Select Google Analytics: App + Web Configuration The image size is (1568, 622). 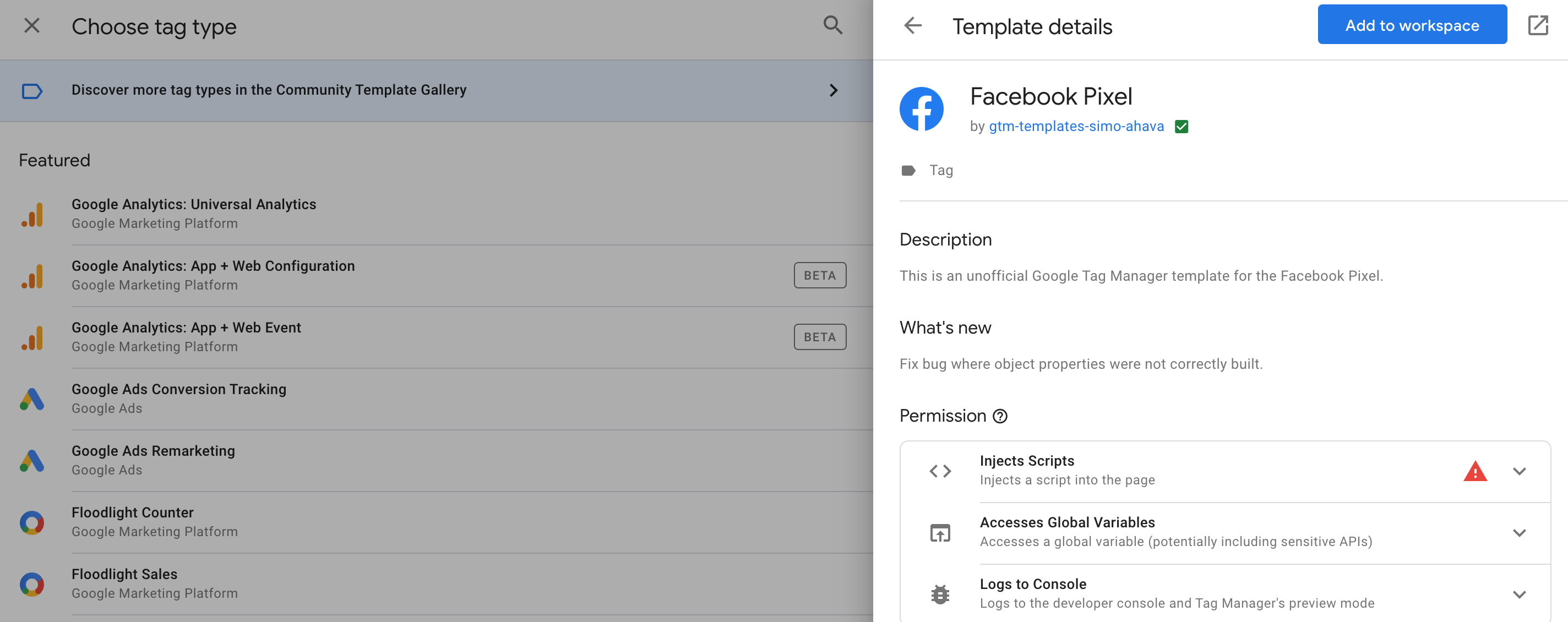[x=437, y=276]
